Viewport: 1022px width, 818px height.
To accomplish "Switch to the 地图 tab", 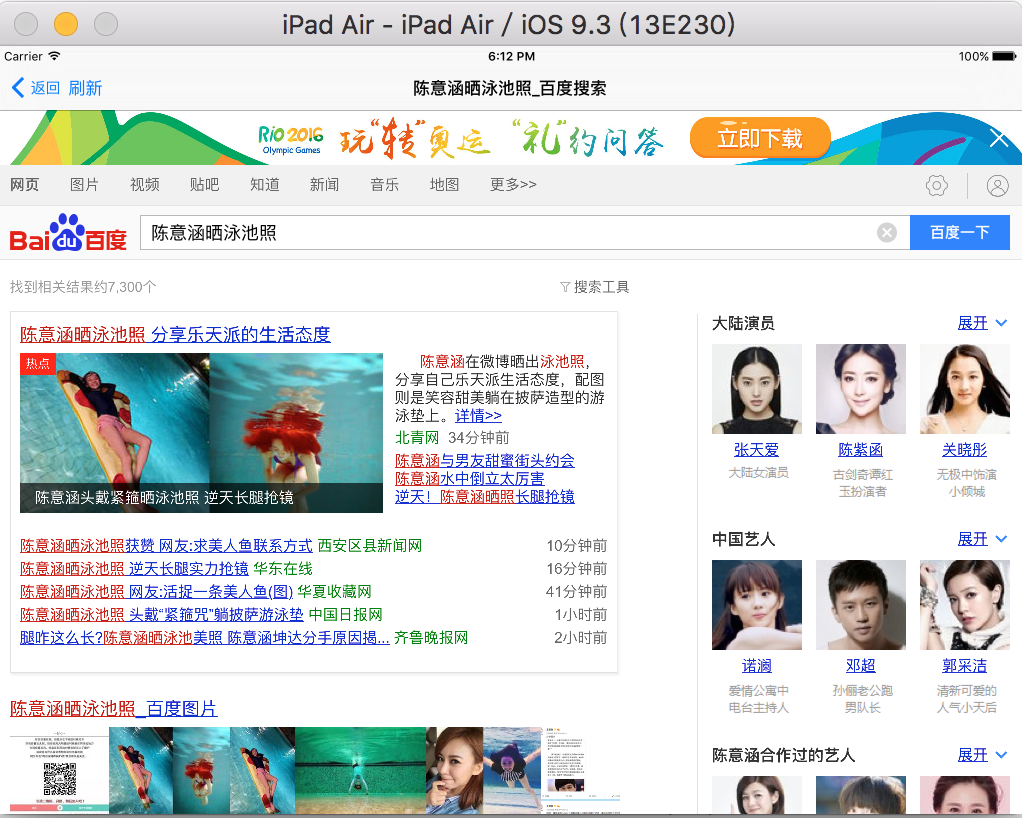I will coord(445,184).
